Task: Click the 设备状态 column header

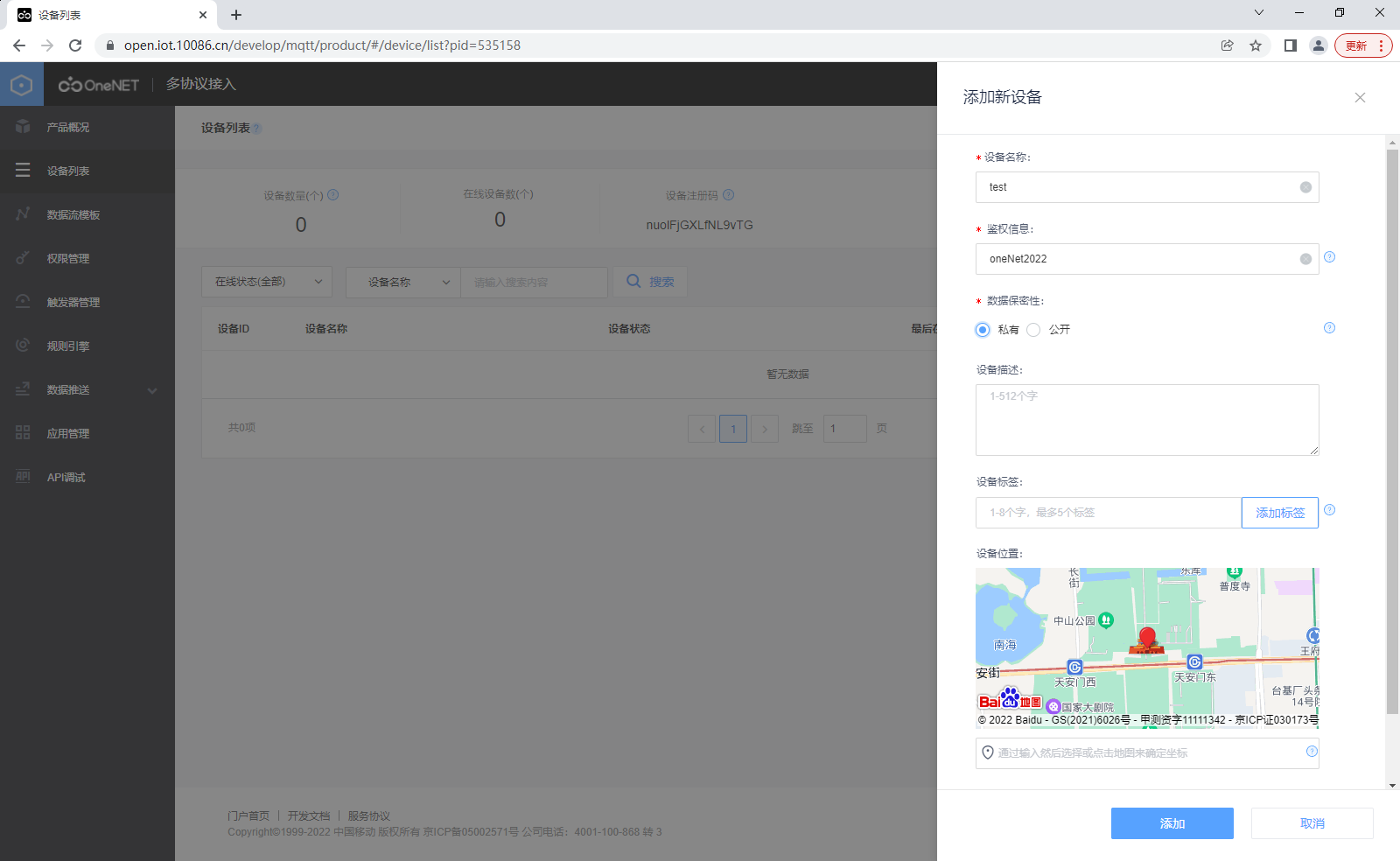Action: (629, 329)
